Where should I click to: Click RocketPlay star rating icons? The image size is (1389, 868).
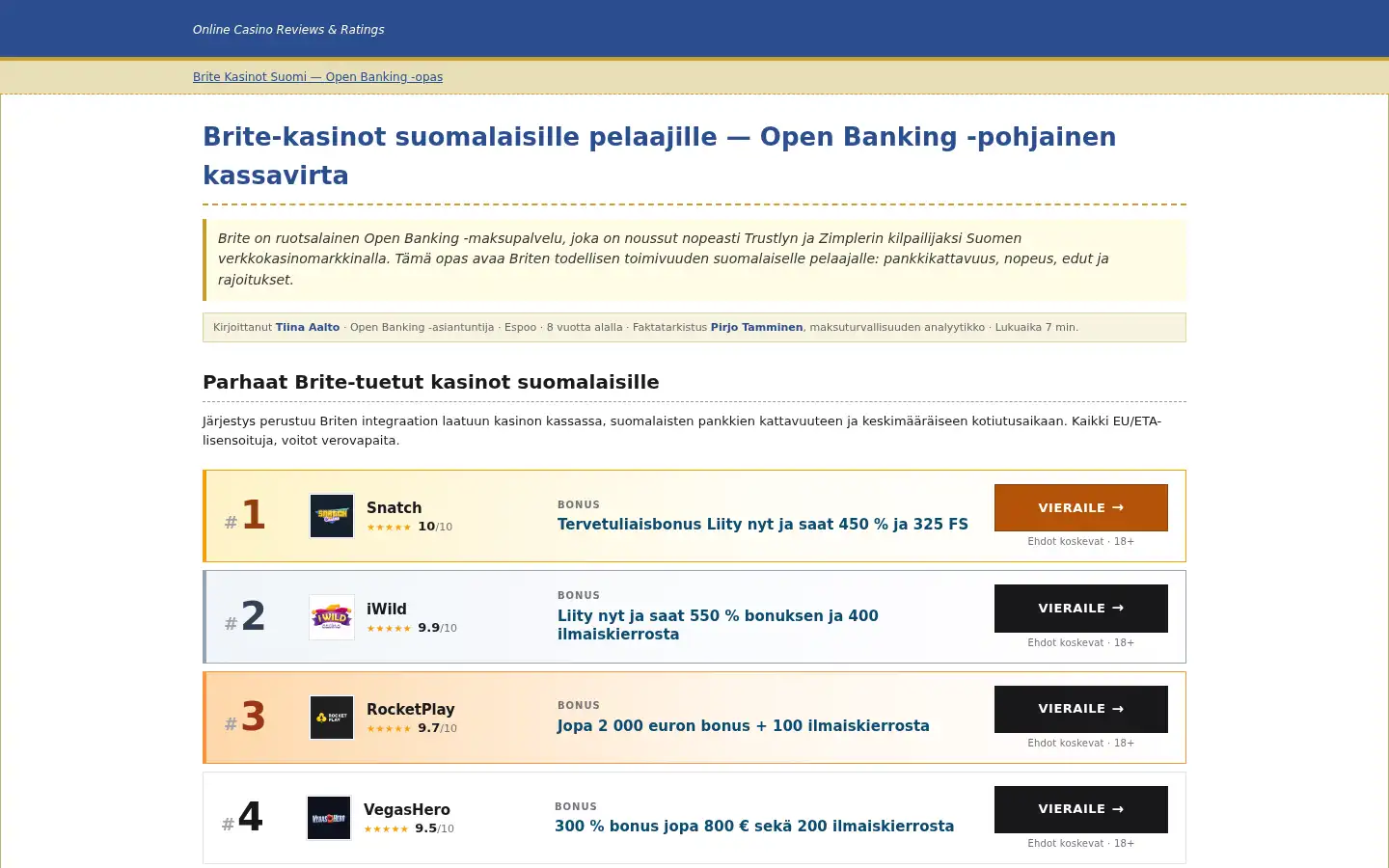pyautogui.click(x=389, y=729)
